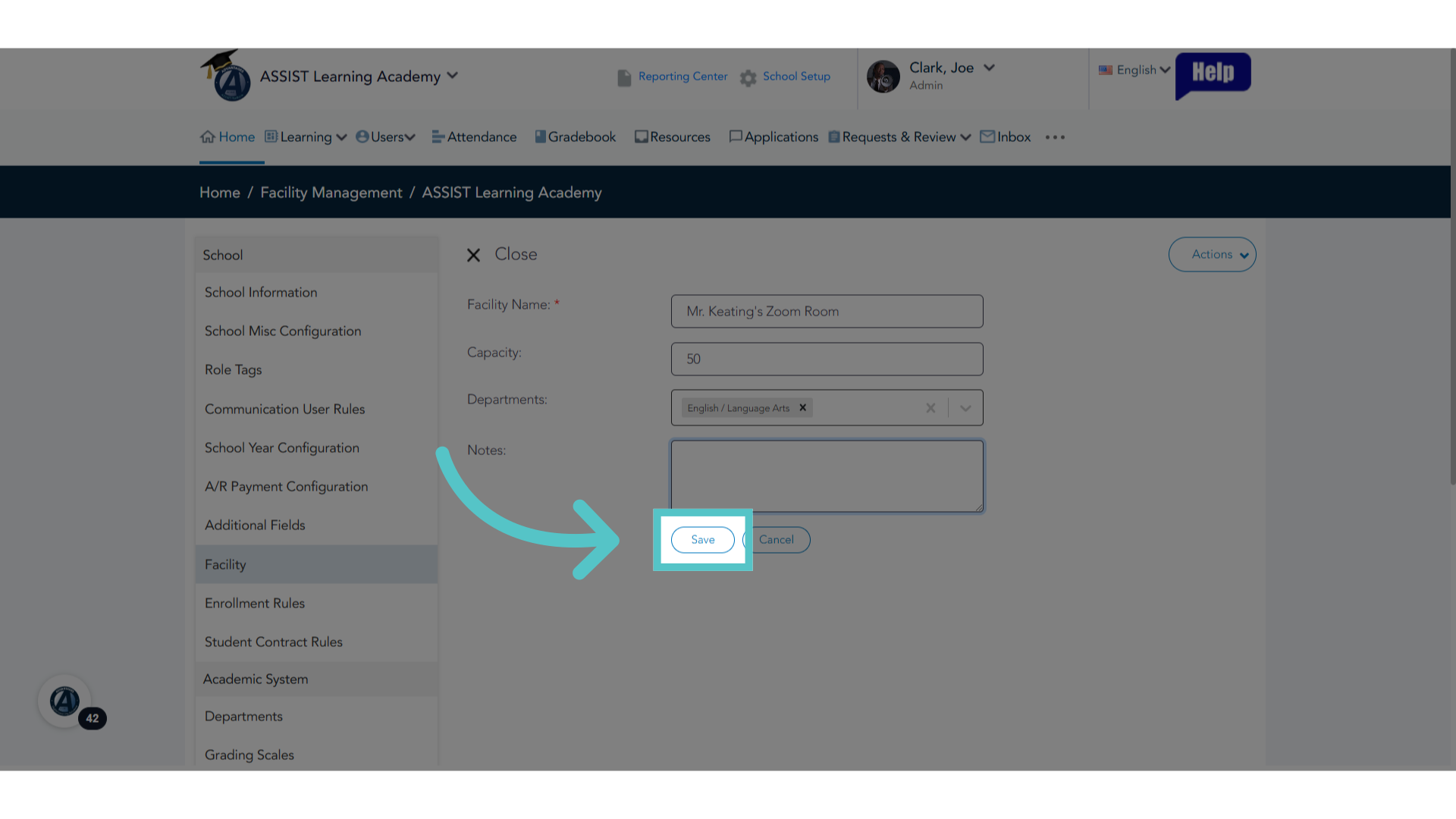
Task: Expand the Departments dropdown chevron
Action: (965, 408)
